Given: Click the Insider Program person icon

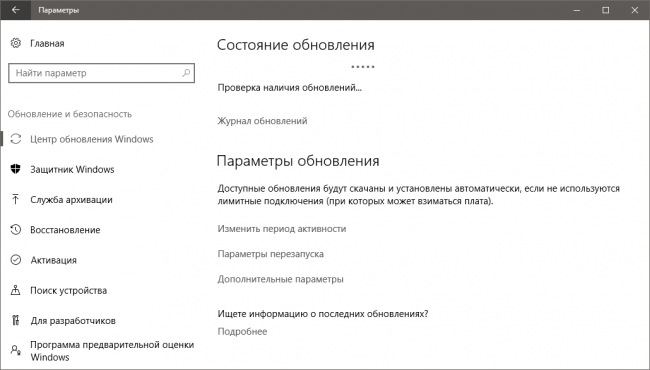Looking at the screenshot, I should (16, 351).
